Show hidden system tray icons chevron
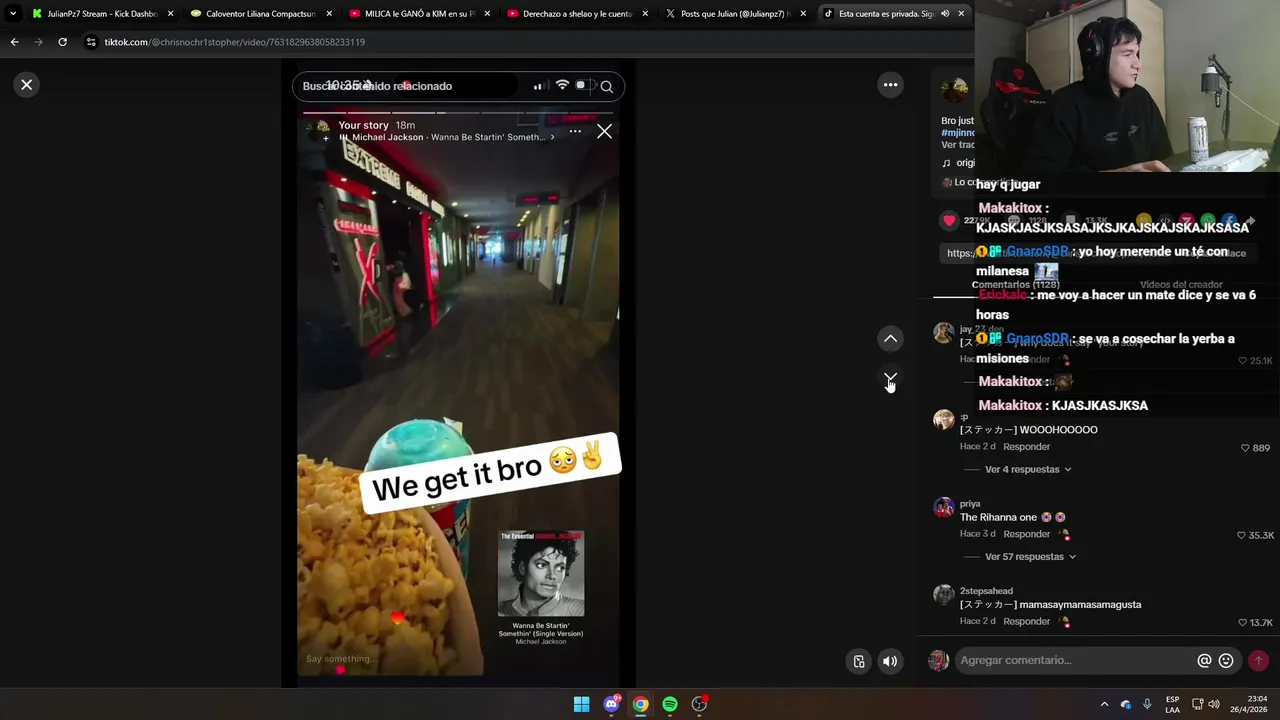 [1104, 704]
